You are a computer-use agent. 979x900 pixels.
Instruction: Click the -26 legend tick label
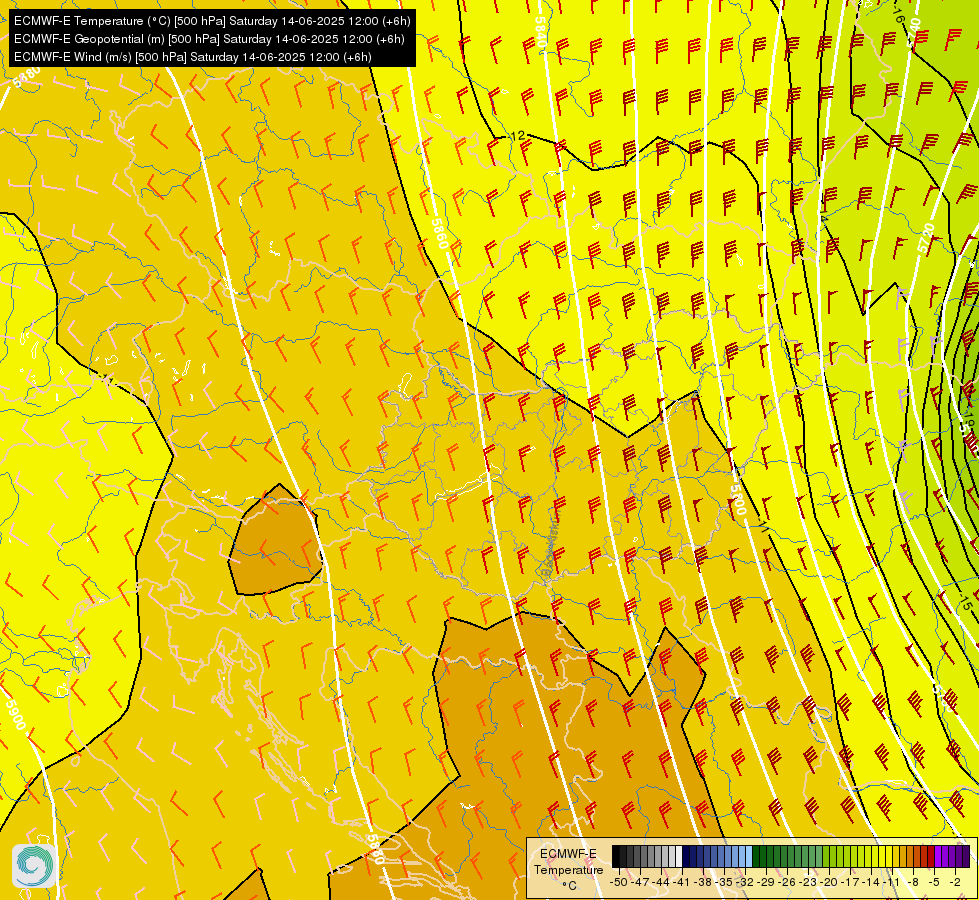click(788, 882)
